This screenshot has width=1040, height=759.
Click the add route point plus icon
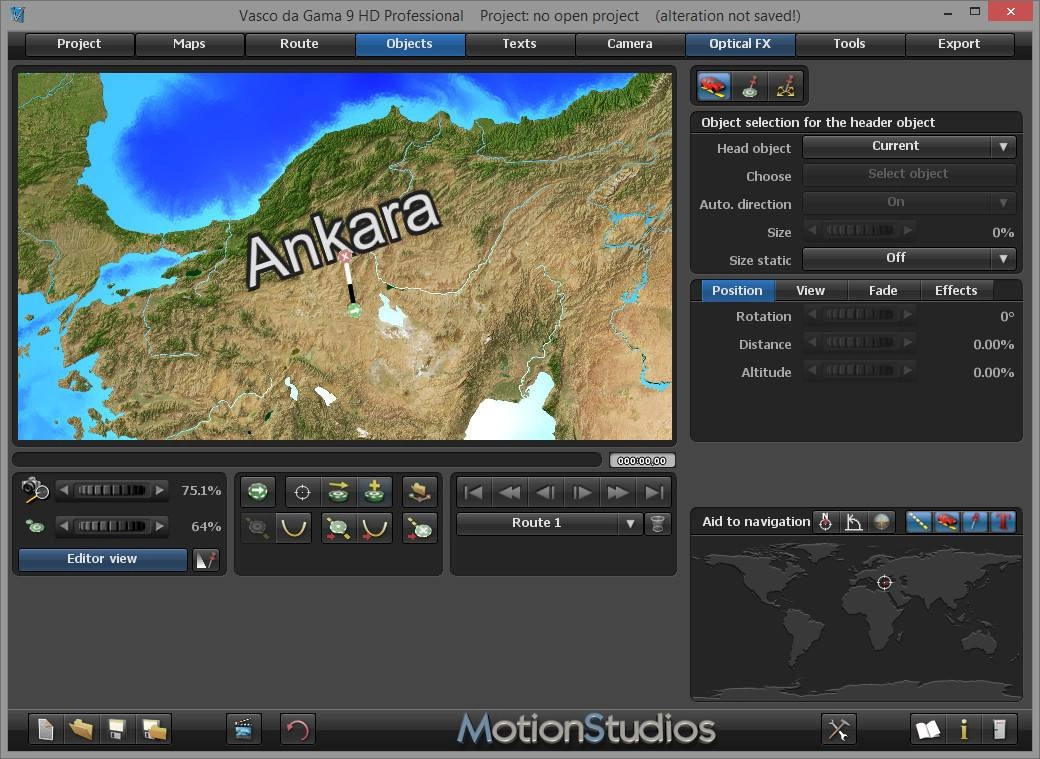tap(374, 492)
